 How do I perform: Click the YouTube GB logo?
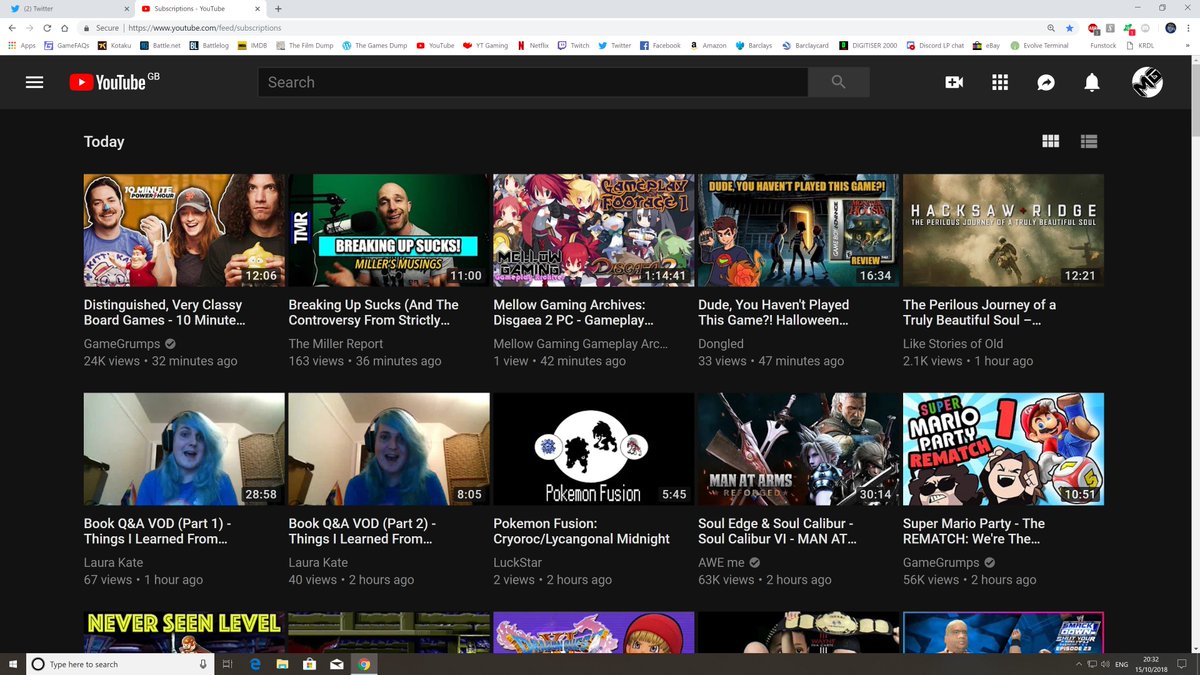tap(114, 82)
